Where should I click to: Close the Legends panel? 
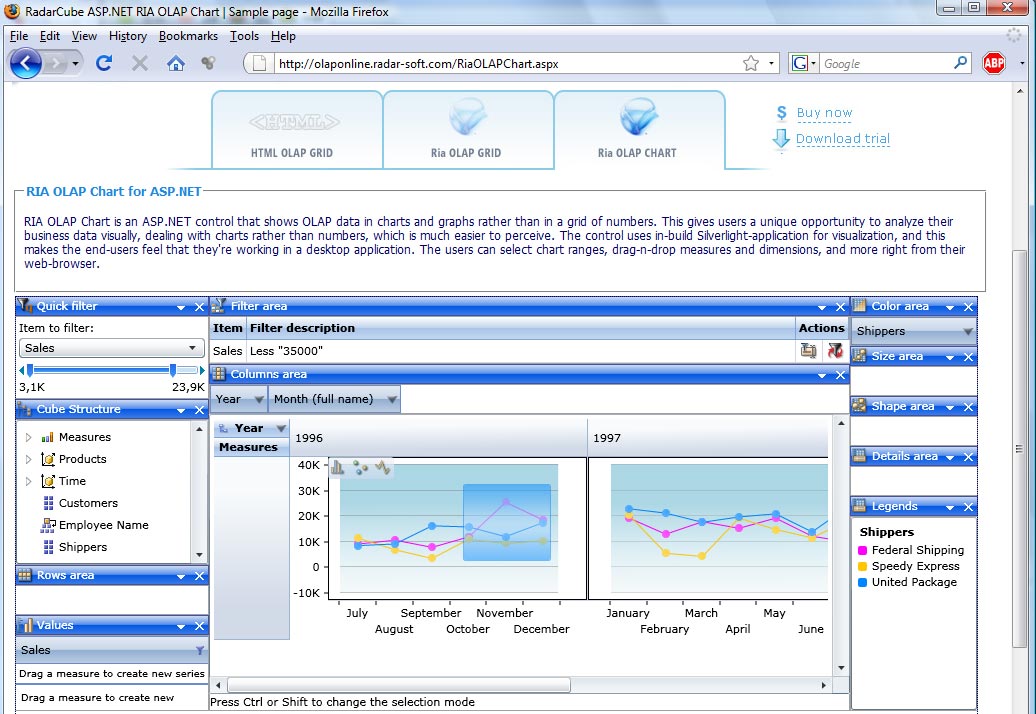(969, 507)
